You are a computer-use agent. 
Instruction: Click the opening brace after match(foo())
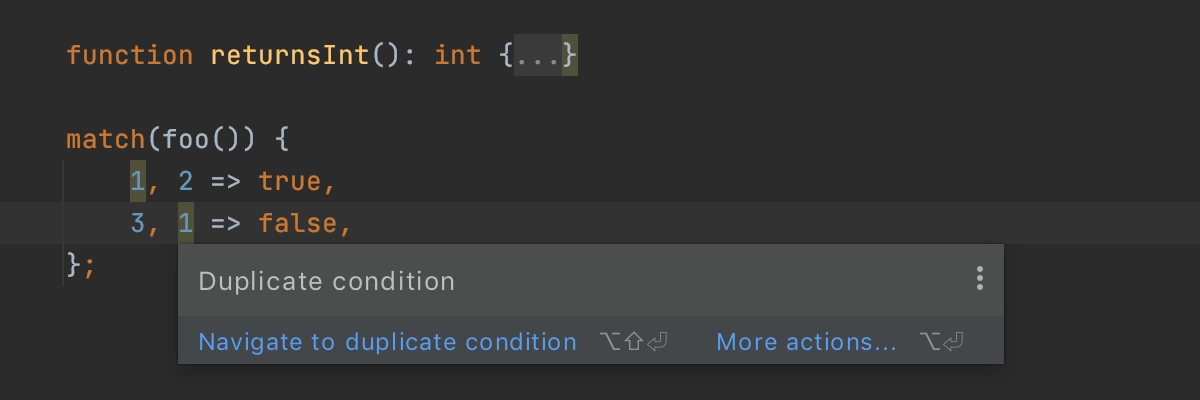pyautogui.click(x=282, y=139)
